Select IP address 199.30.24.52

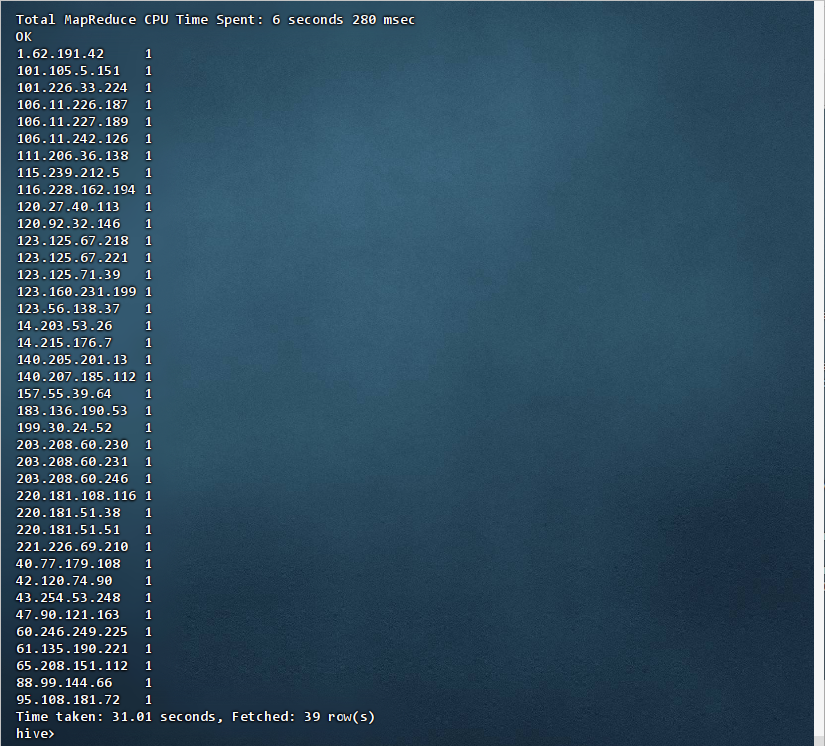[x=64, y=428]
